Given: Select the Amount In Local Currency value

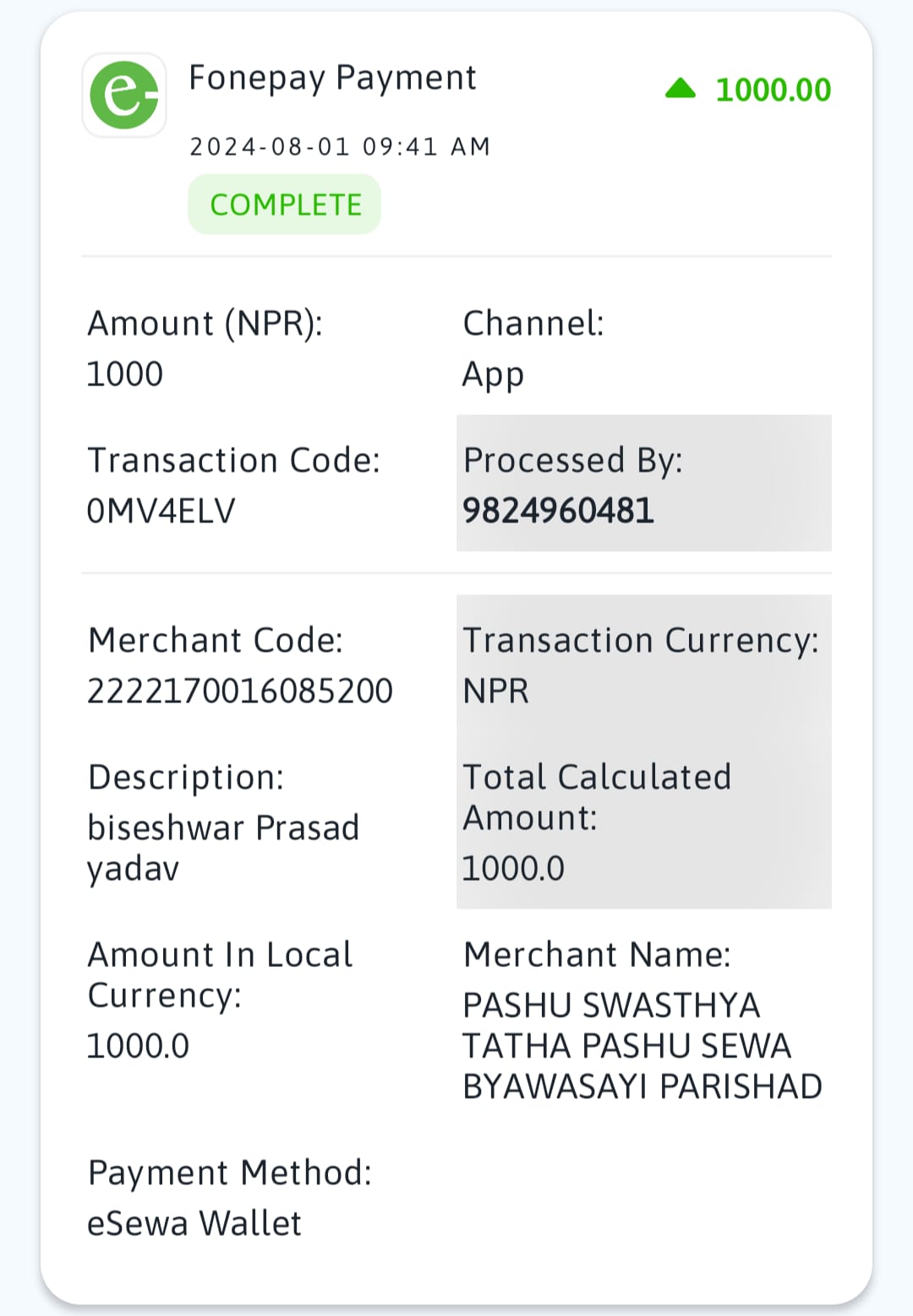Looking at the screenshot, I should tap(139, 1046).
